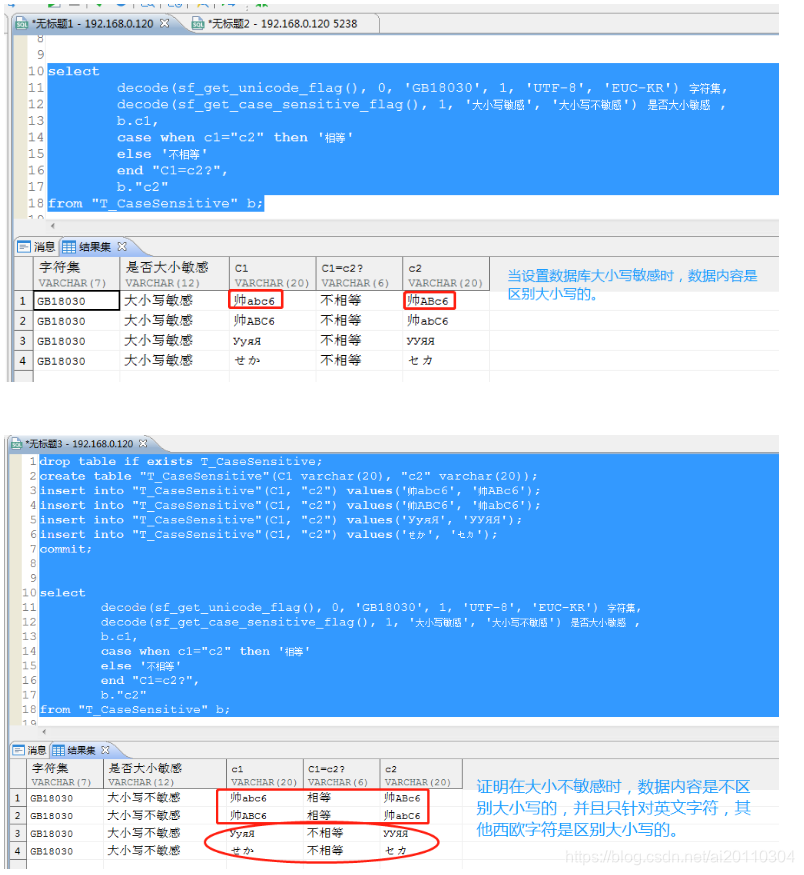Click the 是否大小敏感 header in 无标题3 results
Viewport: 804px width, 875px height.
[165, 774]
